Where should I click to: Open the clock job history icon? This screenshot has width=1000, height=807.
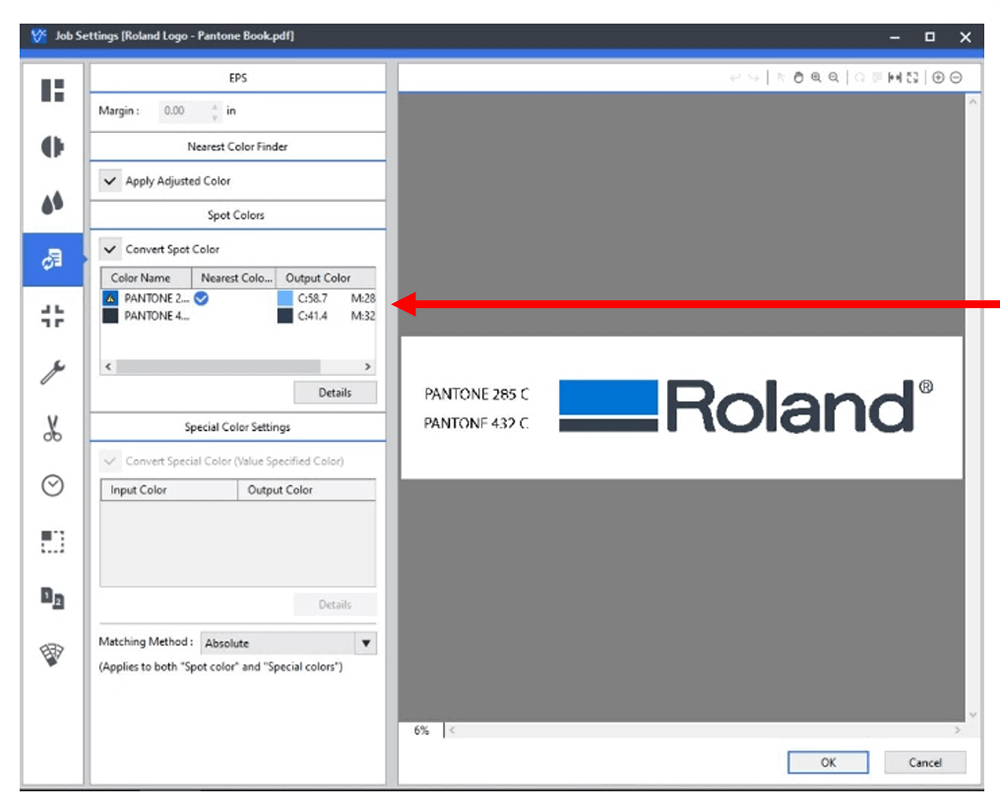pos(52,485)
